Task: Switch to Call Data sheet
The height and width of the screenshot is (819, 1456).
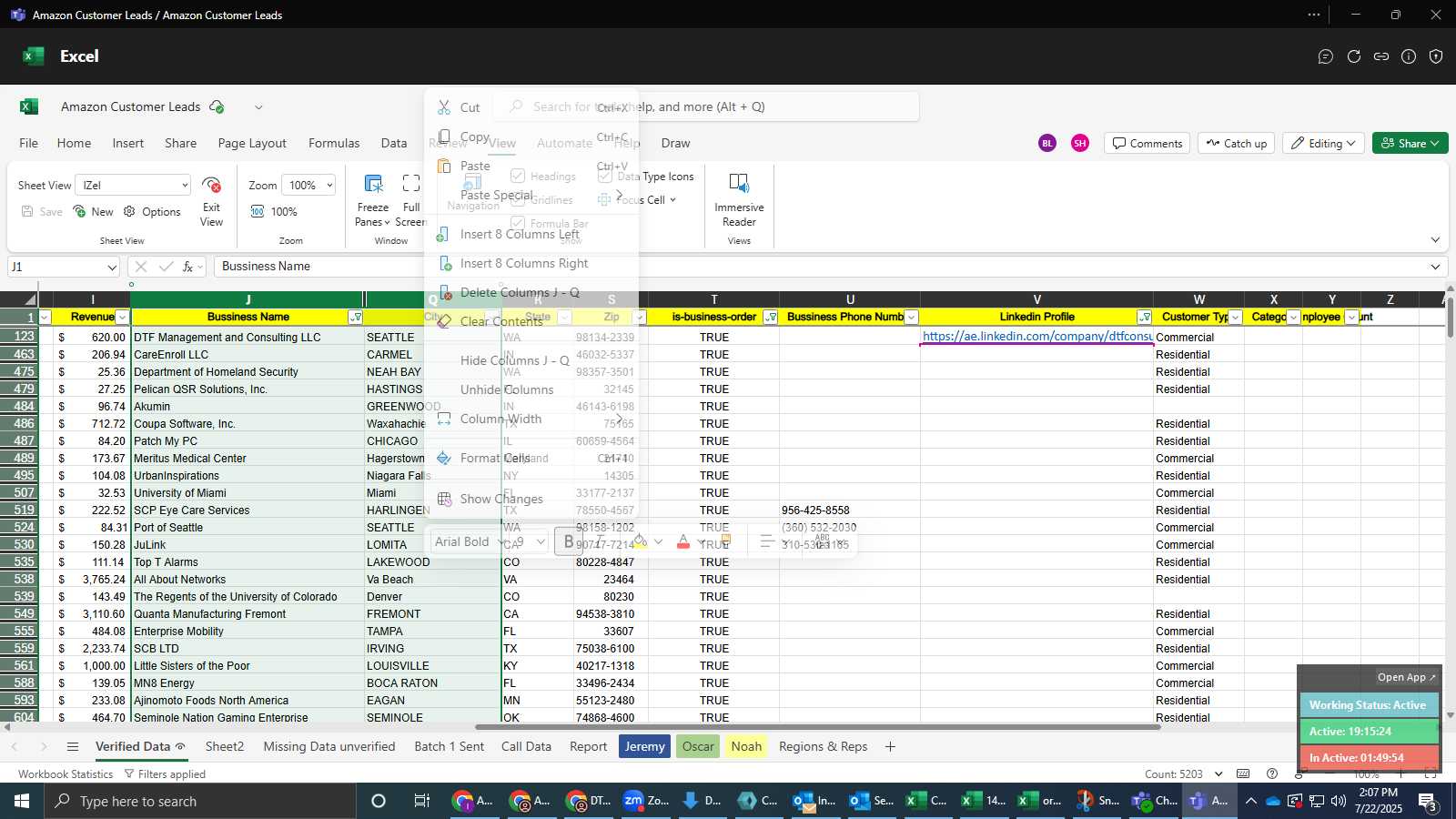Action: [x=526, y=747]
